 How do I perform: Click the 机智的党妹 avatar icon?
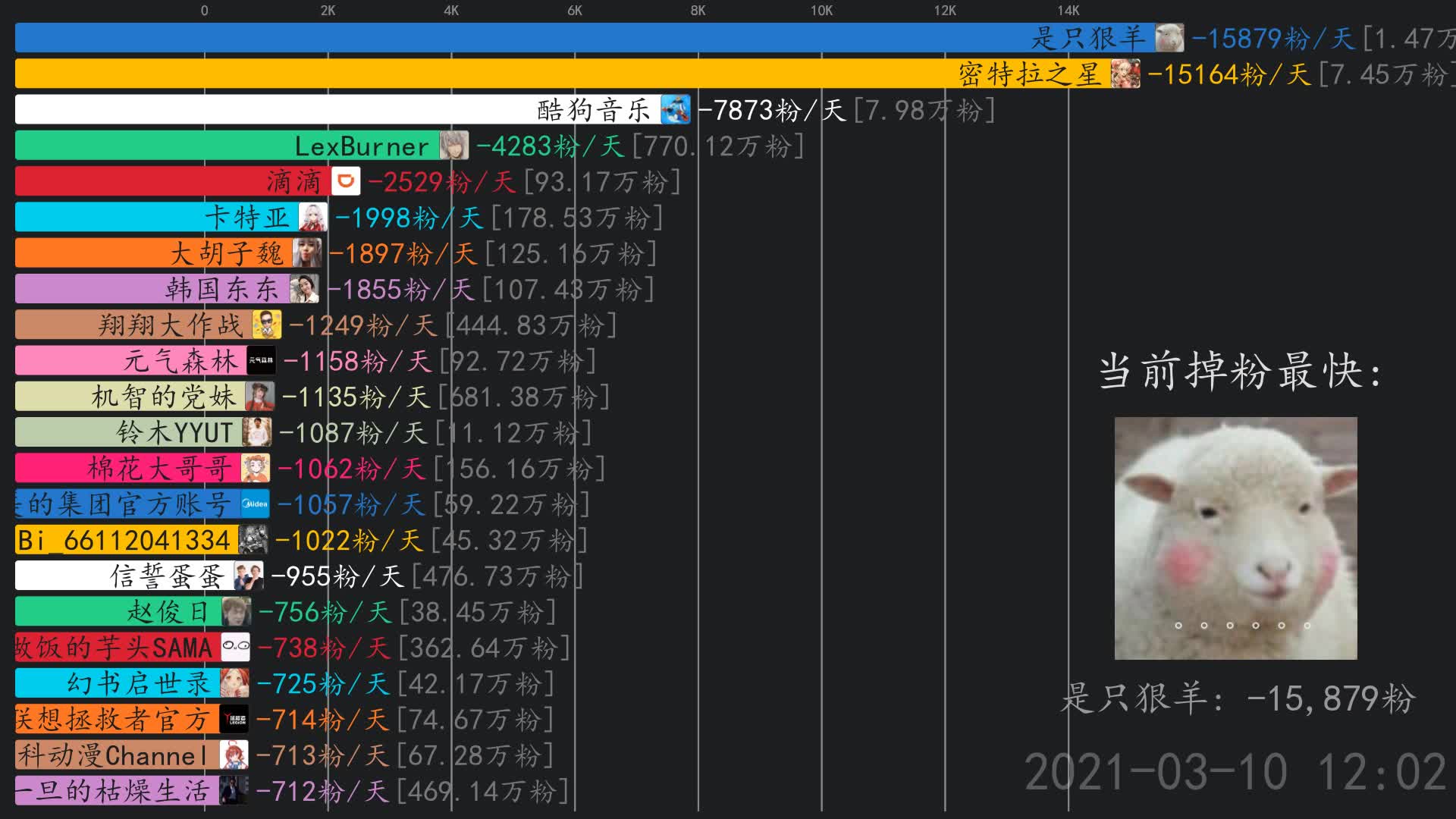click(x=260, y=396)
